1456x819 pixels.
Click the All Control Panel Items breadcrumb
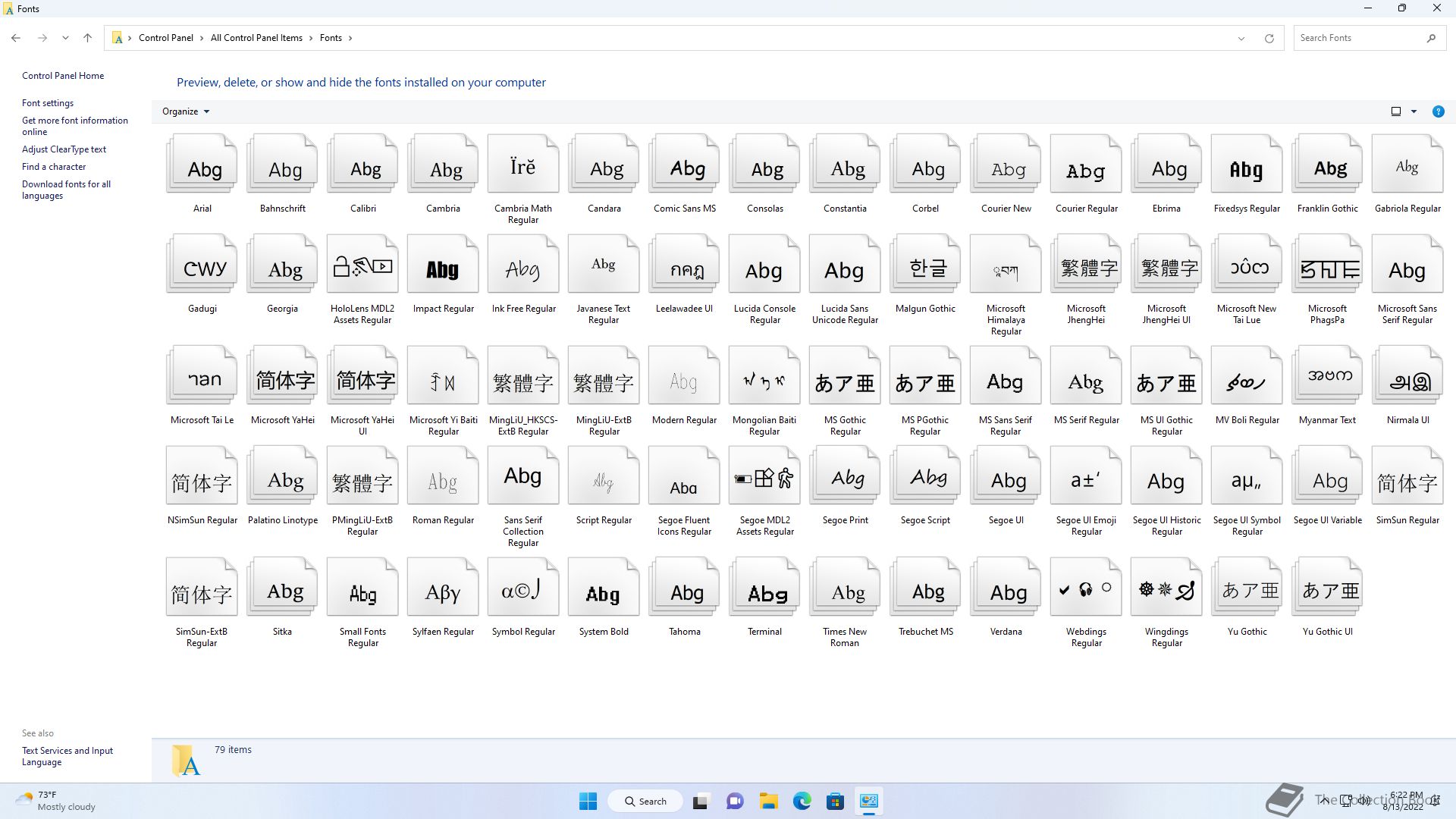(x=256, y=38)
